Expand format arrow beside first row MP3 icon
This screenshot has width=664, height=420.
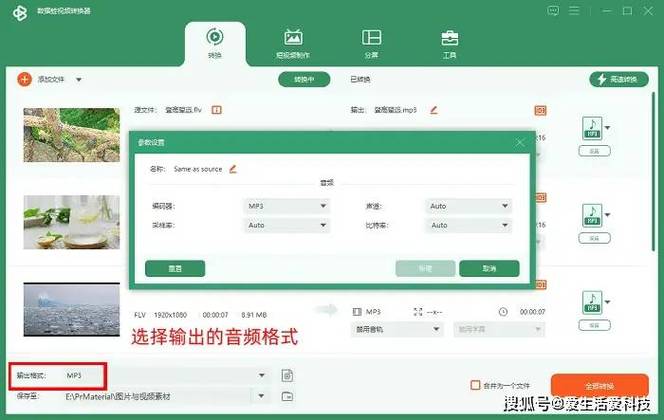tap(608, 127)
